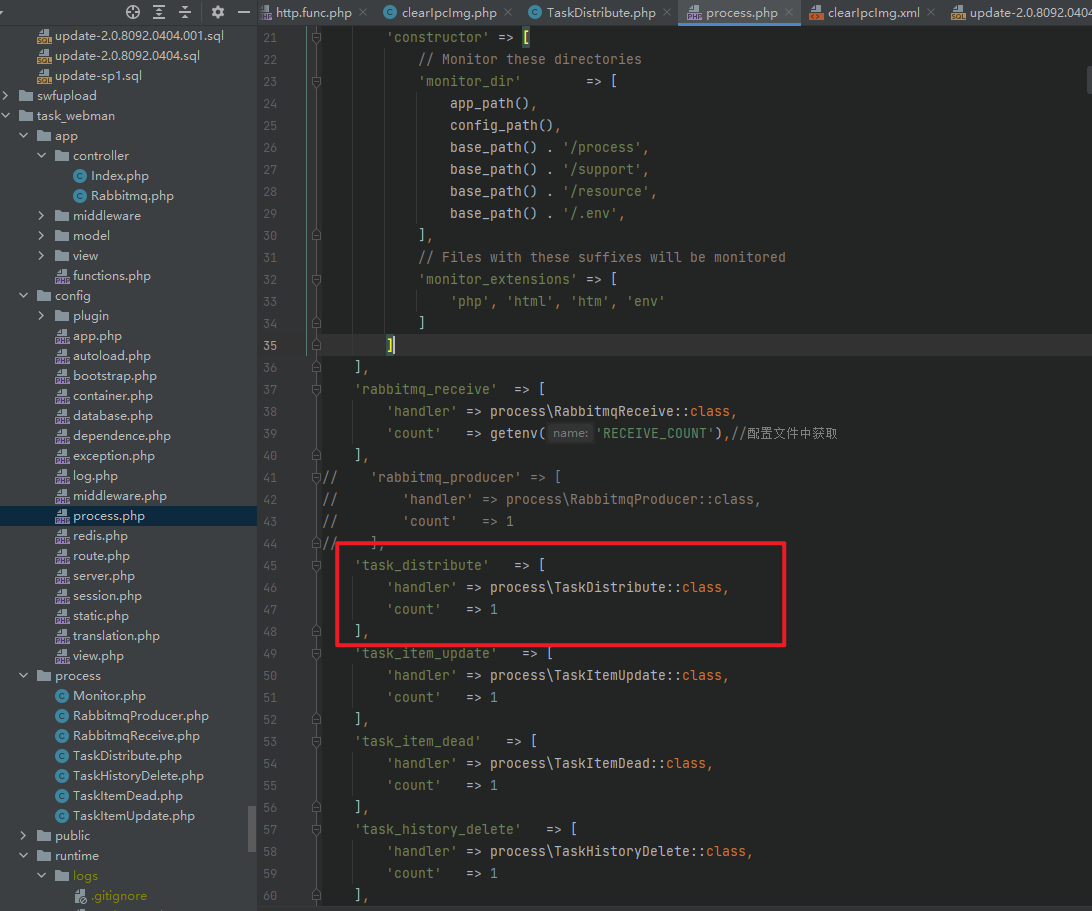
Task: Fold the 'monitor_dir' array at line 23
Action: (316, 81)
